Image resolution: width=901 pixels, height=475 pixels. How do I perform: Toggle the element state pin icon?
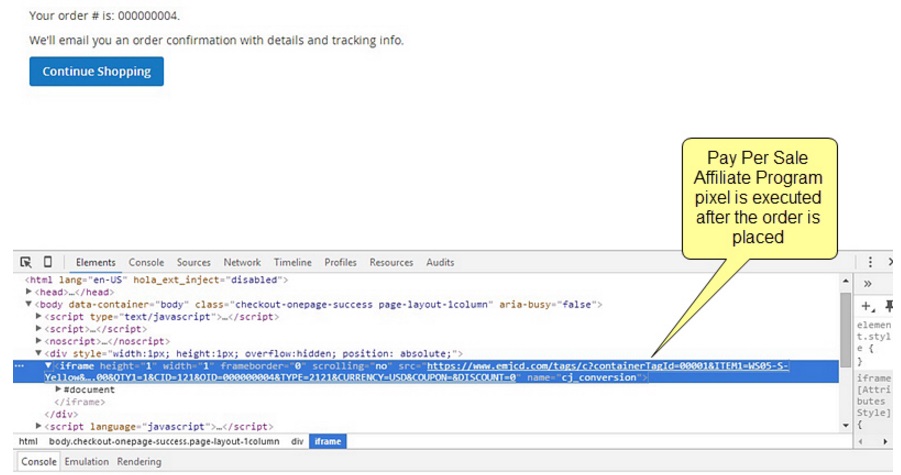pyautogui.click(x=888, y=306)
